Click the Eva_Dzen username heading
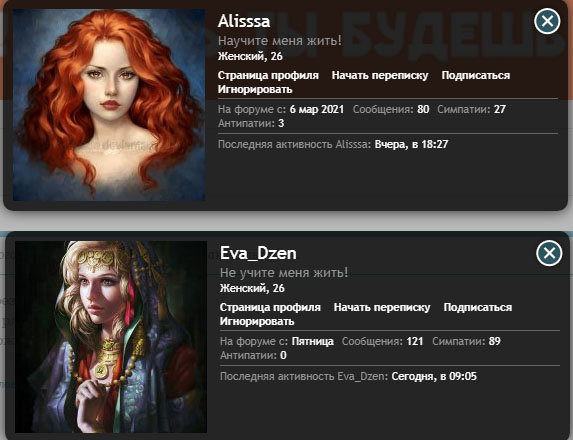573x440 pixels. coord(258,253)
